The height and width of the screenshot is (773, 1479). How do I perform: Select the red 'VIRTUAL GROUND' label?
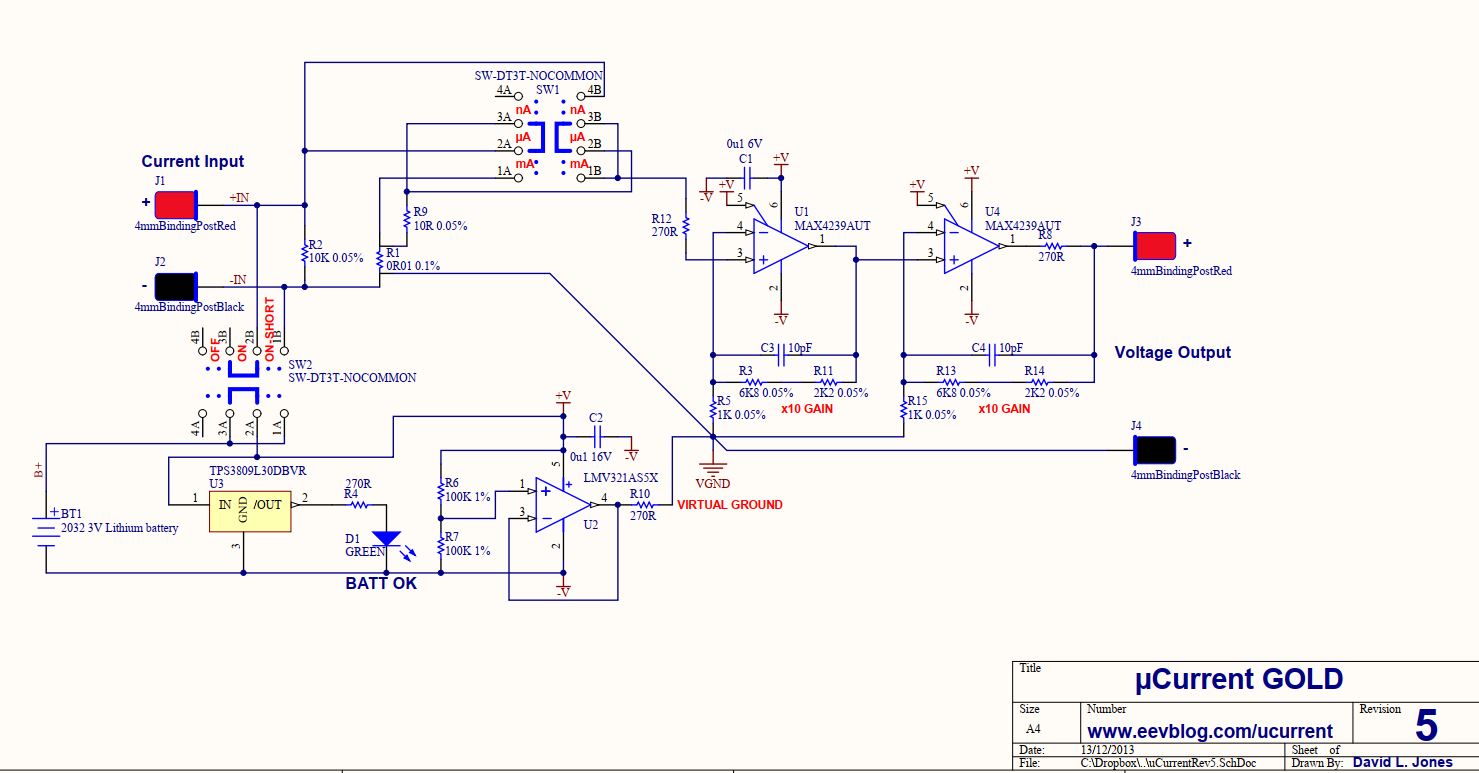pos(730,505)
